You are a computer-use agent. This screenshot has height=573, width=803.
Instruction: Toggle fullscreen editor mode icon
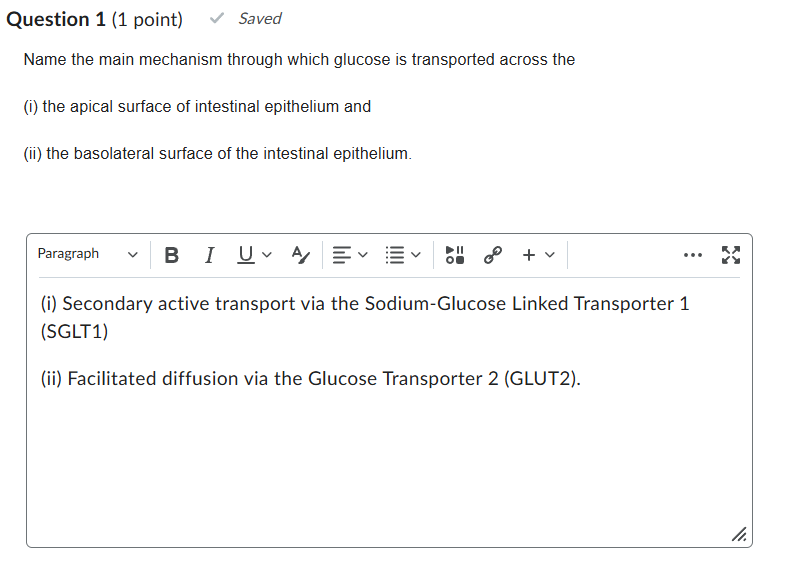(731, 254)
